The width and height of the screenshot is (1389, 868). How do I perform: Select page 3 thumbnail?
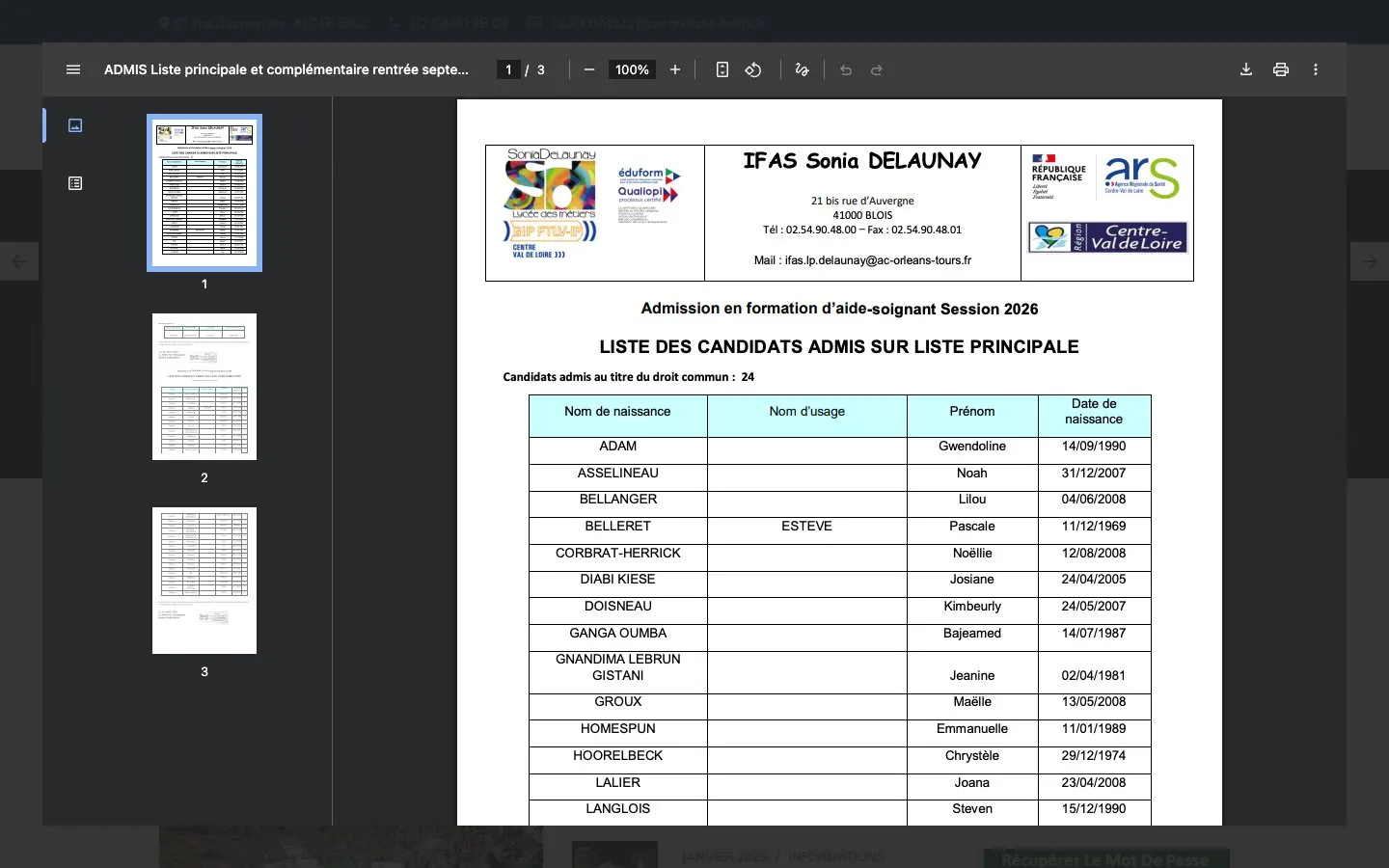pyautogui.click(x=204, y=581)
